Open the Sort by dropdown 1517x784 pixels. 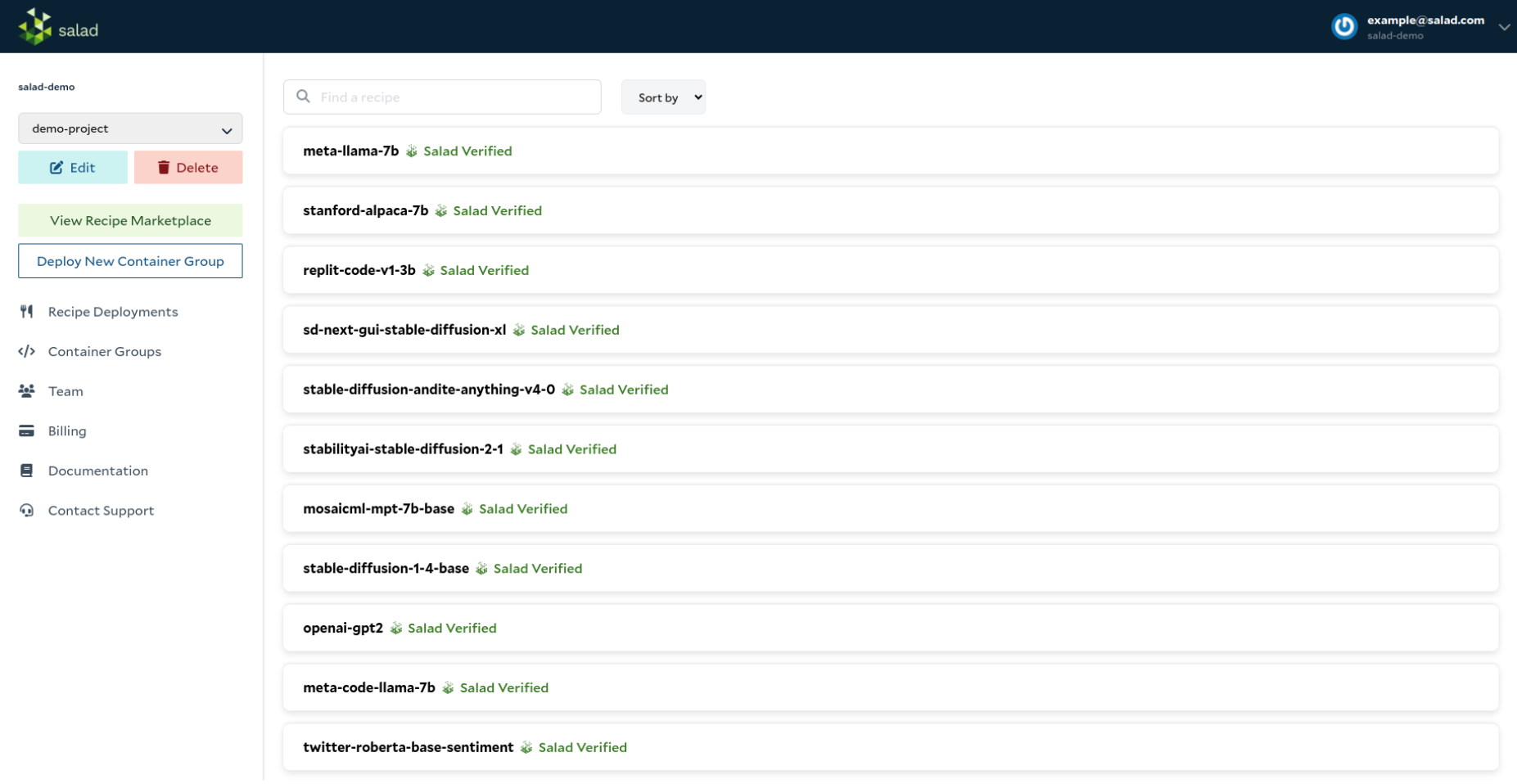[x=663, y=97]
